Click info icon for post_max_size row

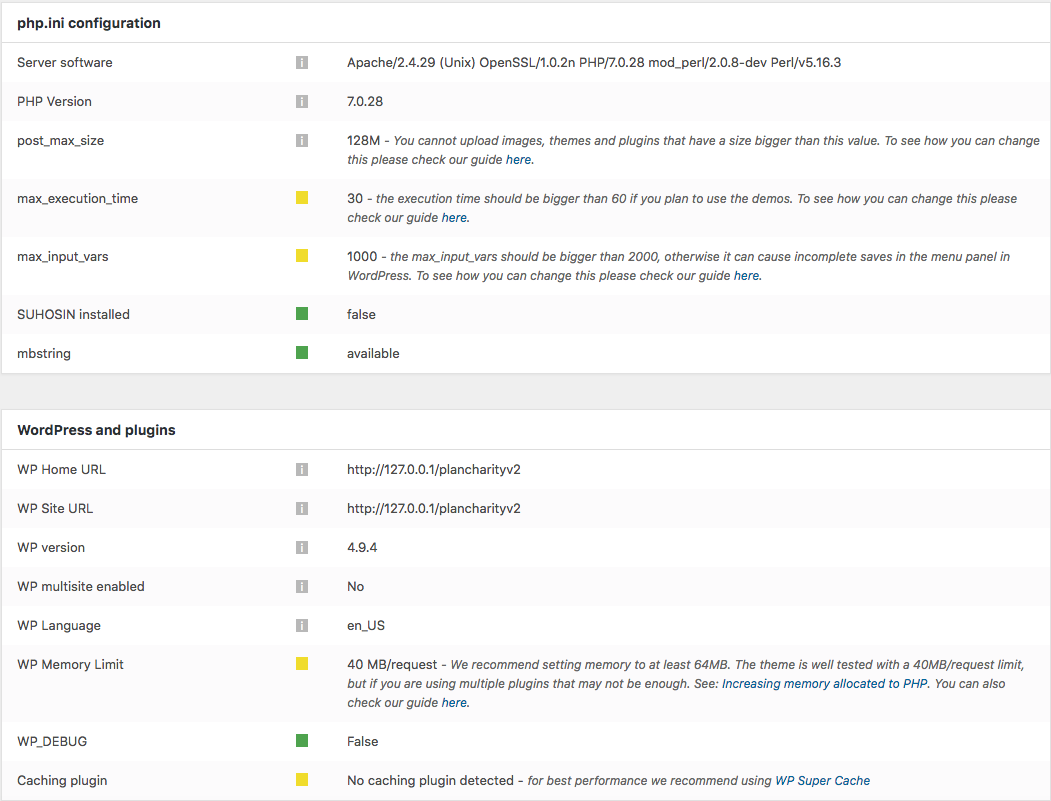point(302,140)
